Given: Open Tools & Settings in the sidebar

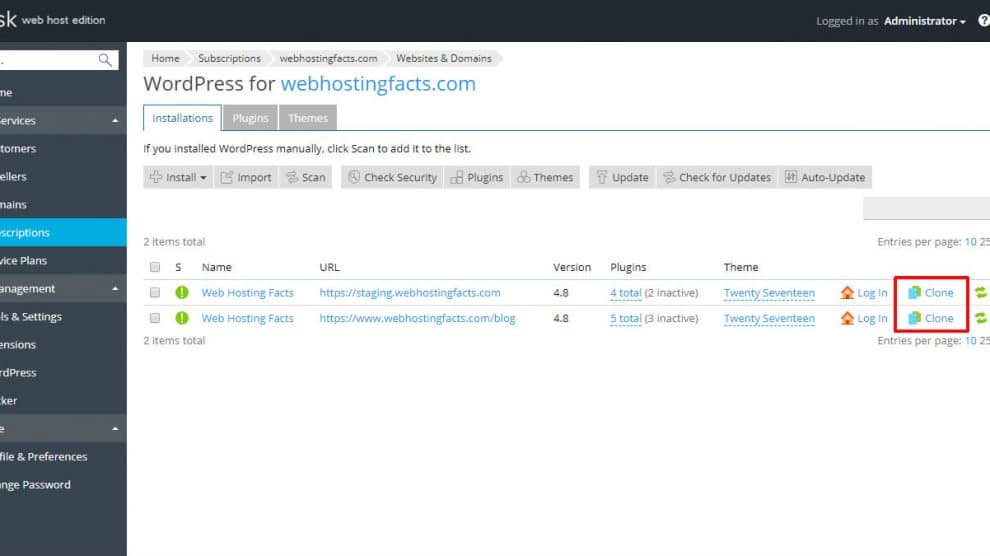Looking at the screenshot, I should coord(63,316).
